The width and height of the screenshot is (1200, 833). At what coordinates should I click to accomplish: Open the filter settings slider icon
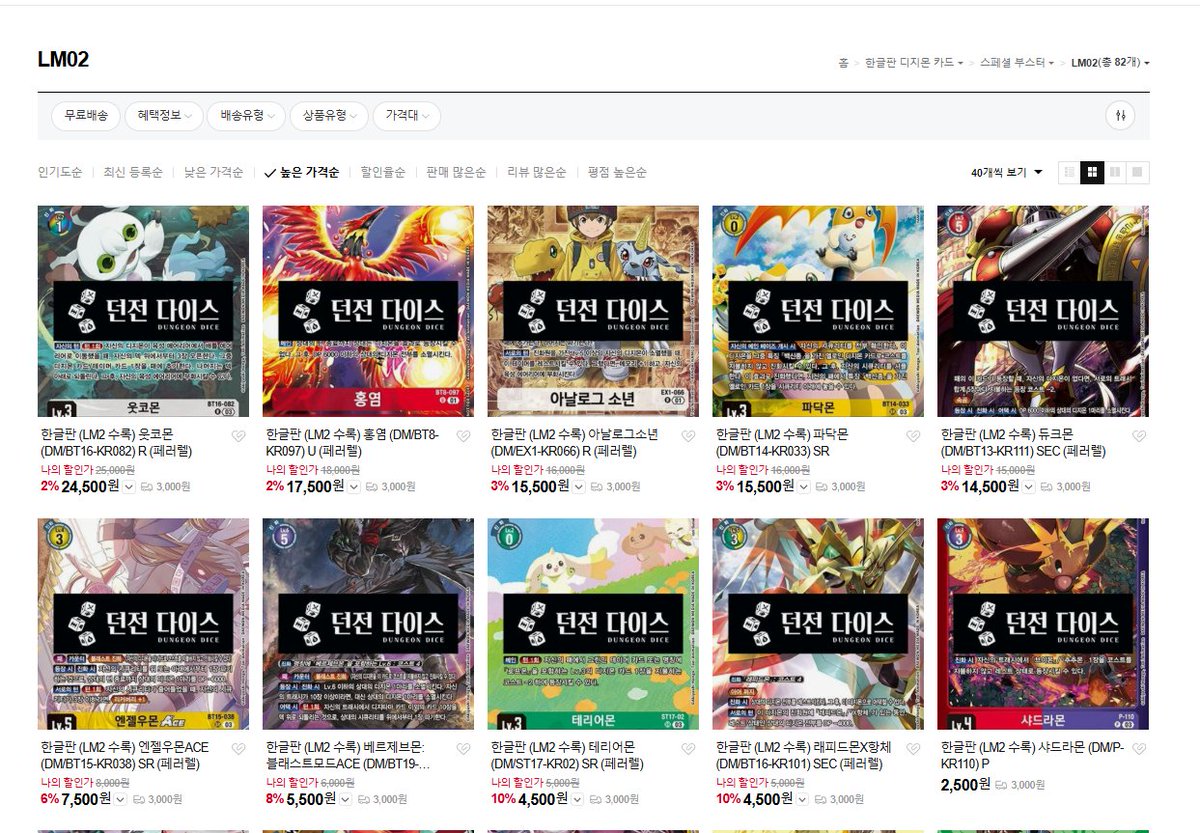pyautogui.click(x=1120, y=116)
